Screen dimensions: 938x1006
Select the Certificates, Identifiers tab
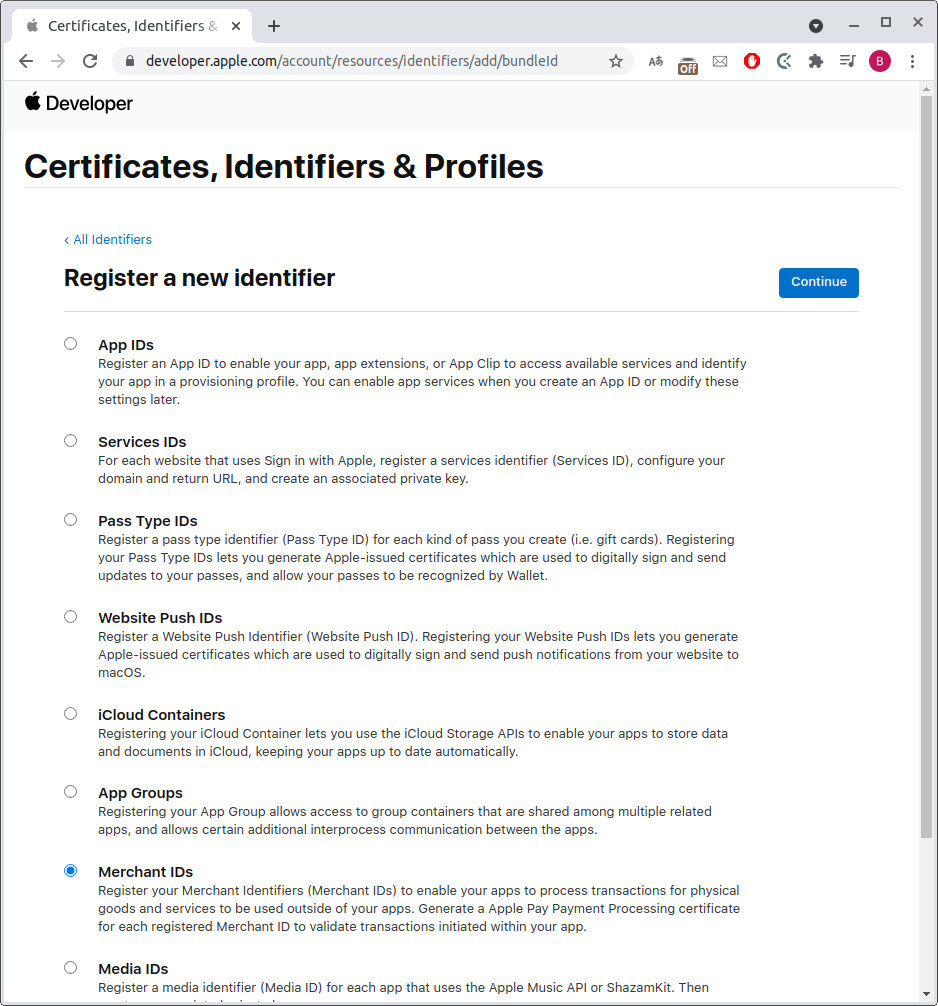(x=130, y=26)
